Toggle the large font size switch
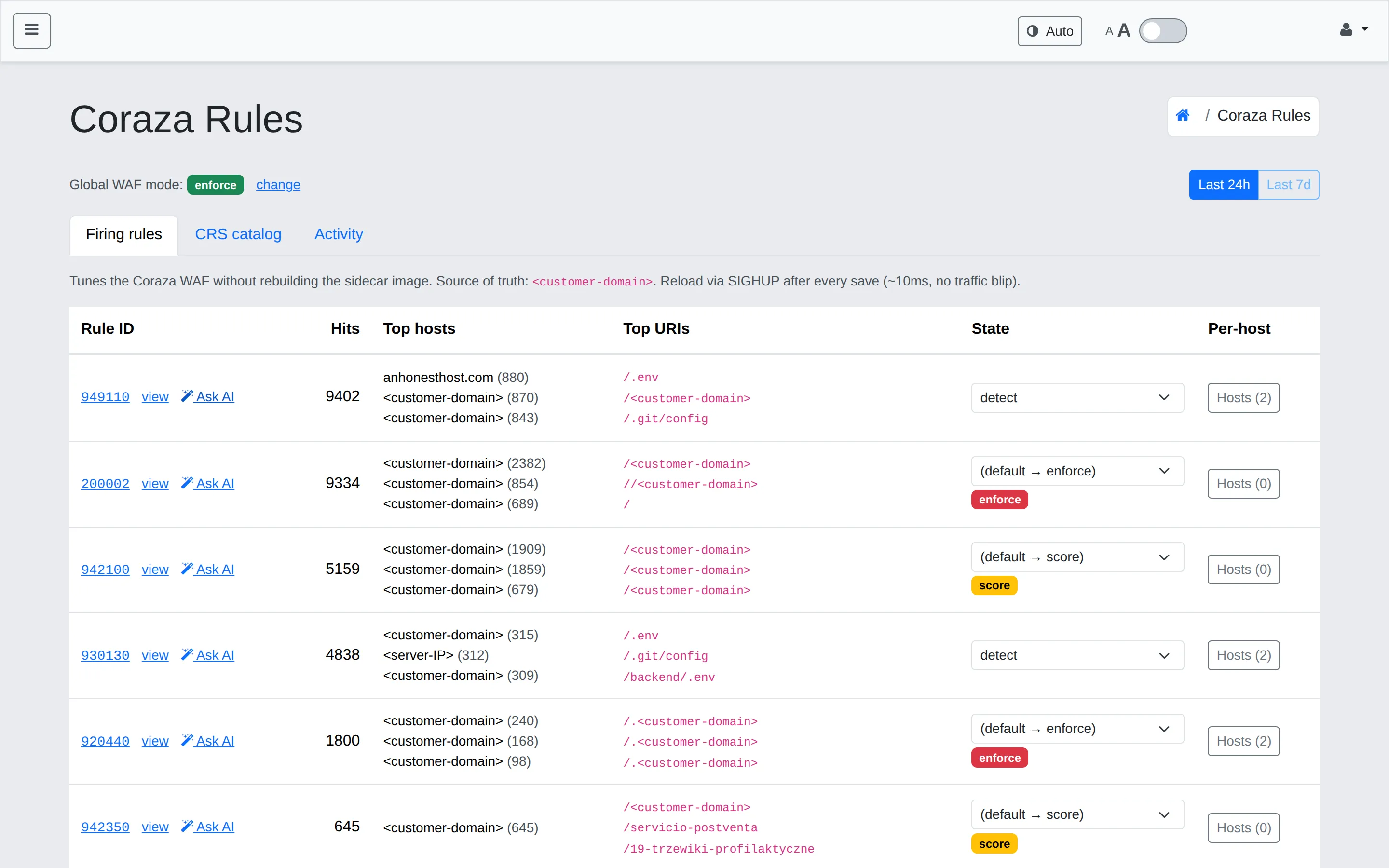The image size is (1389, 868). point(1163,31)
